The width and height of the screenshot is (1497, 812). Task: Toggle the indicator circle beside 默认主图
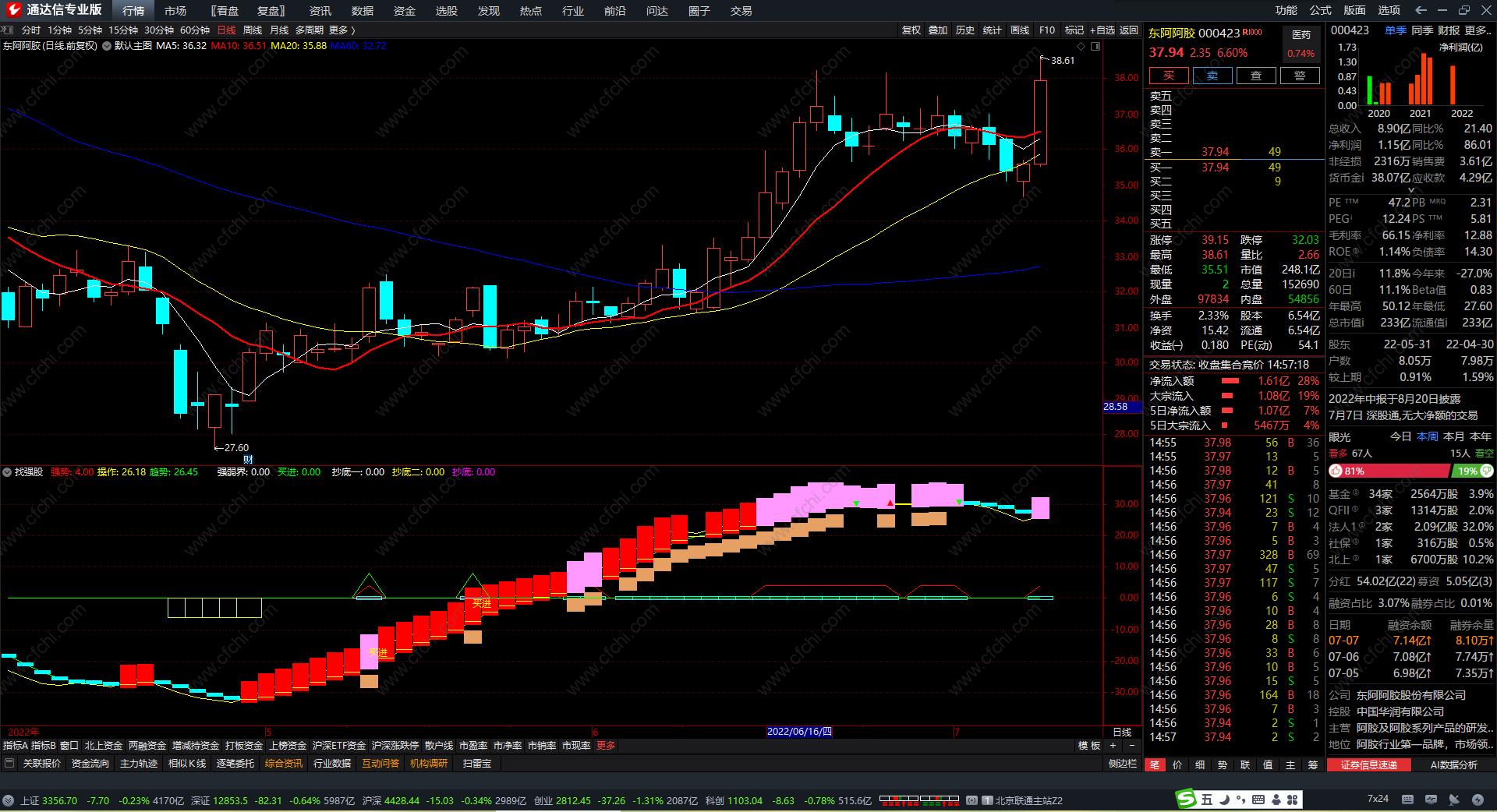tap(107, 46)
